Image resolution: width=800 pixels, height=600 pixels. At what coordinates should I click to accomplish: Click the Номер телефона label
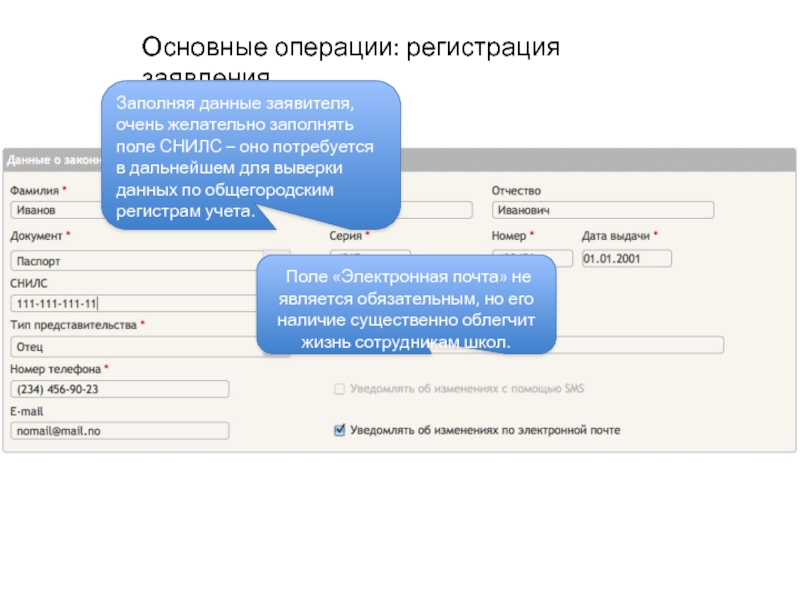click(56, 369)
